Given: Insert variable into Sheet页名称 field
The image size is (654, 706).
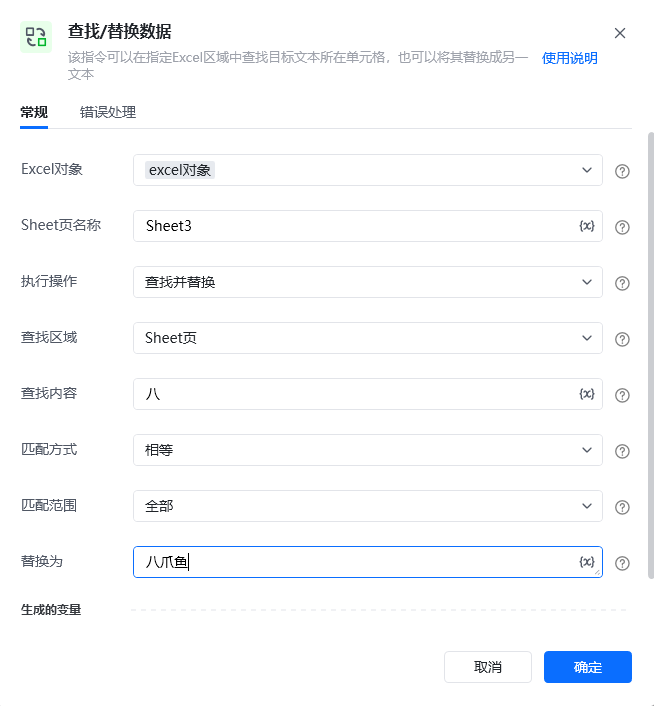Looking at the screenshot, I should [586, 226].
